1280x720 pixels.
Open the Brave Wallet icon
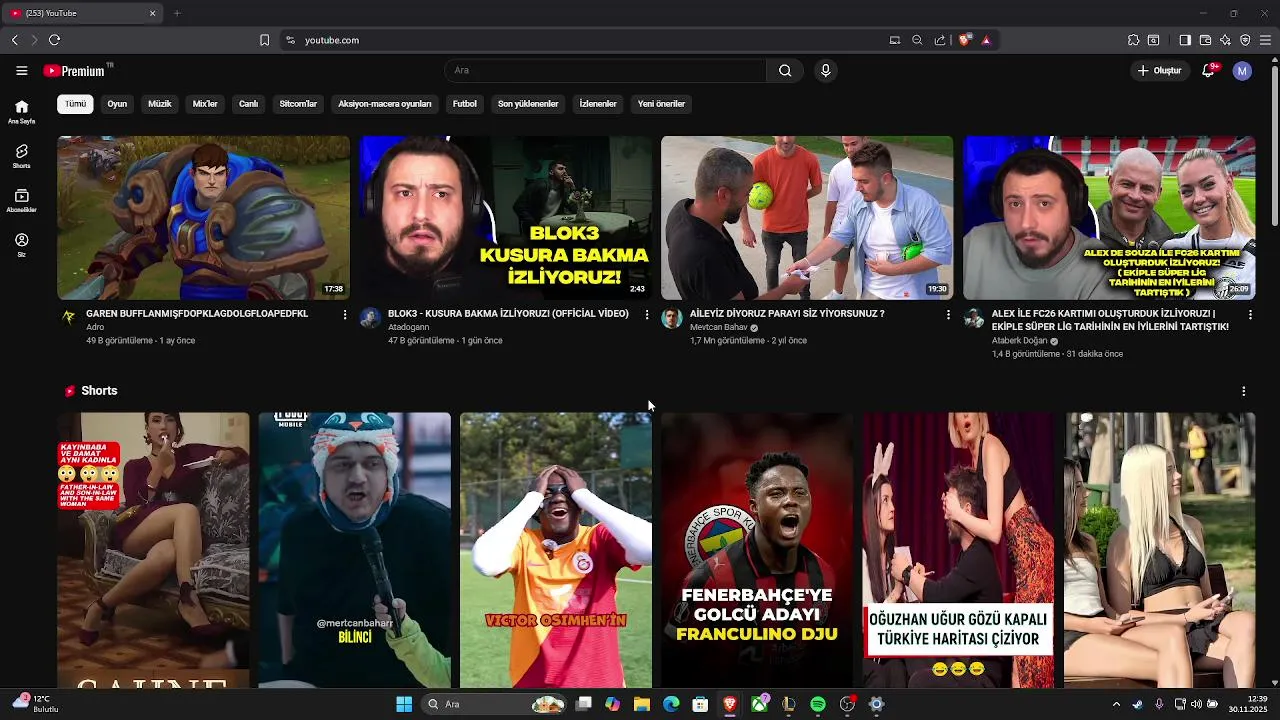click(1205, 40)
